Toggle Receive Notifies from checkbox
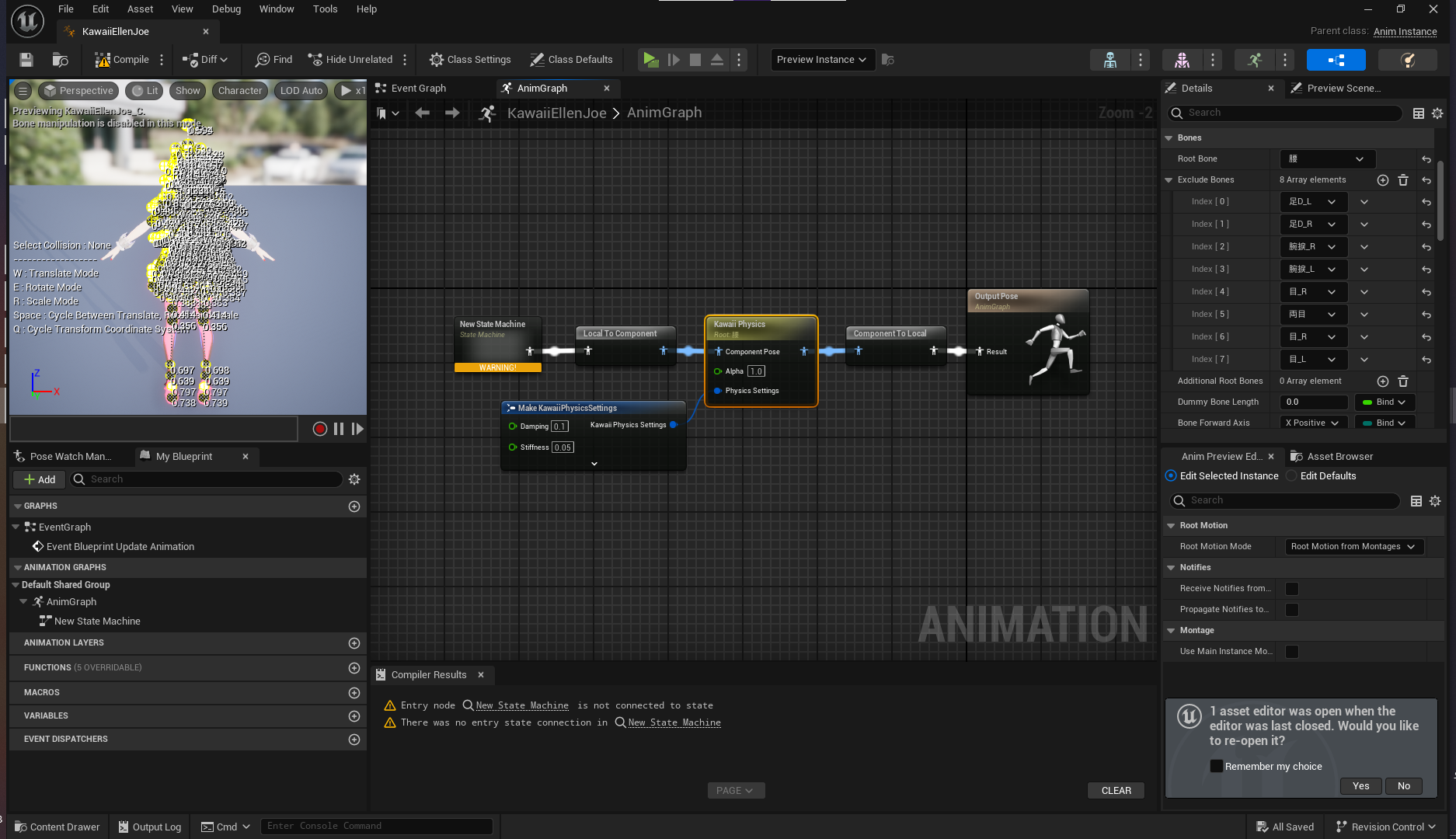This screenshot has width=1456, height=839. tap(1292, 589)
